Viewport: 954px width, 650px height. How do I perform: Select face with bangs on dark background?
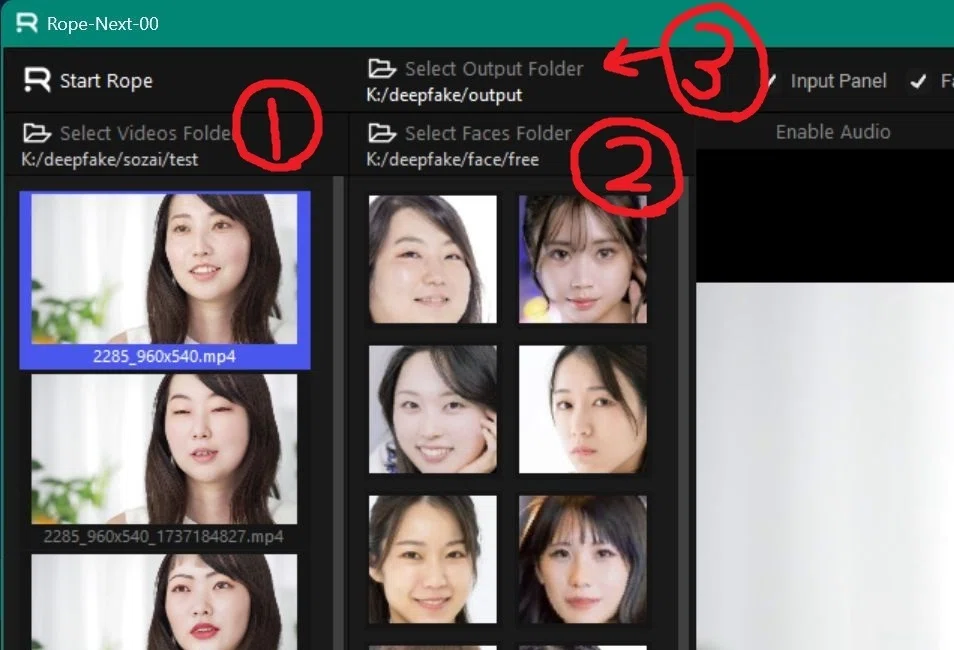pyautogui.click(x=583, y=559)
